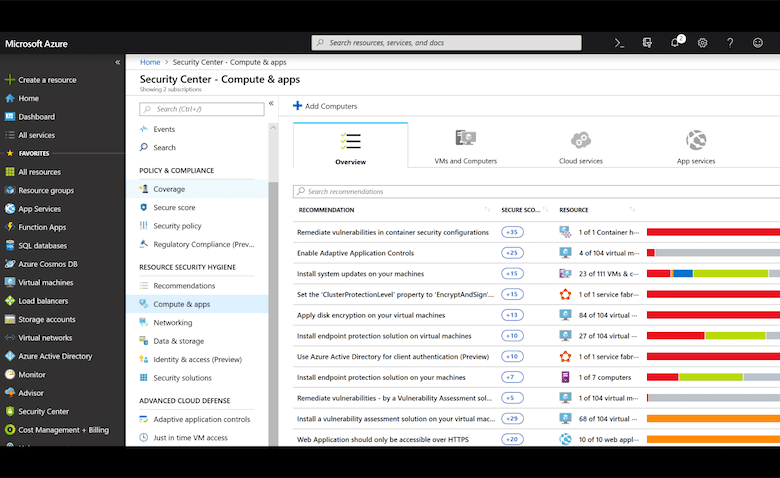Click the Cost Management + Billing icon
The image size is (780, 478).
[9, 429]
